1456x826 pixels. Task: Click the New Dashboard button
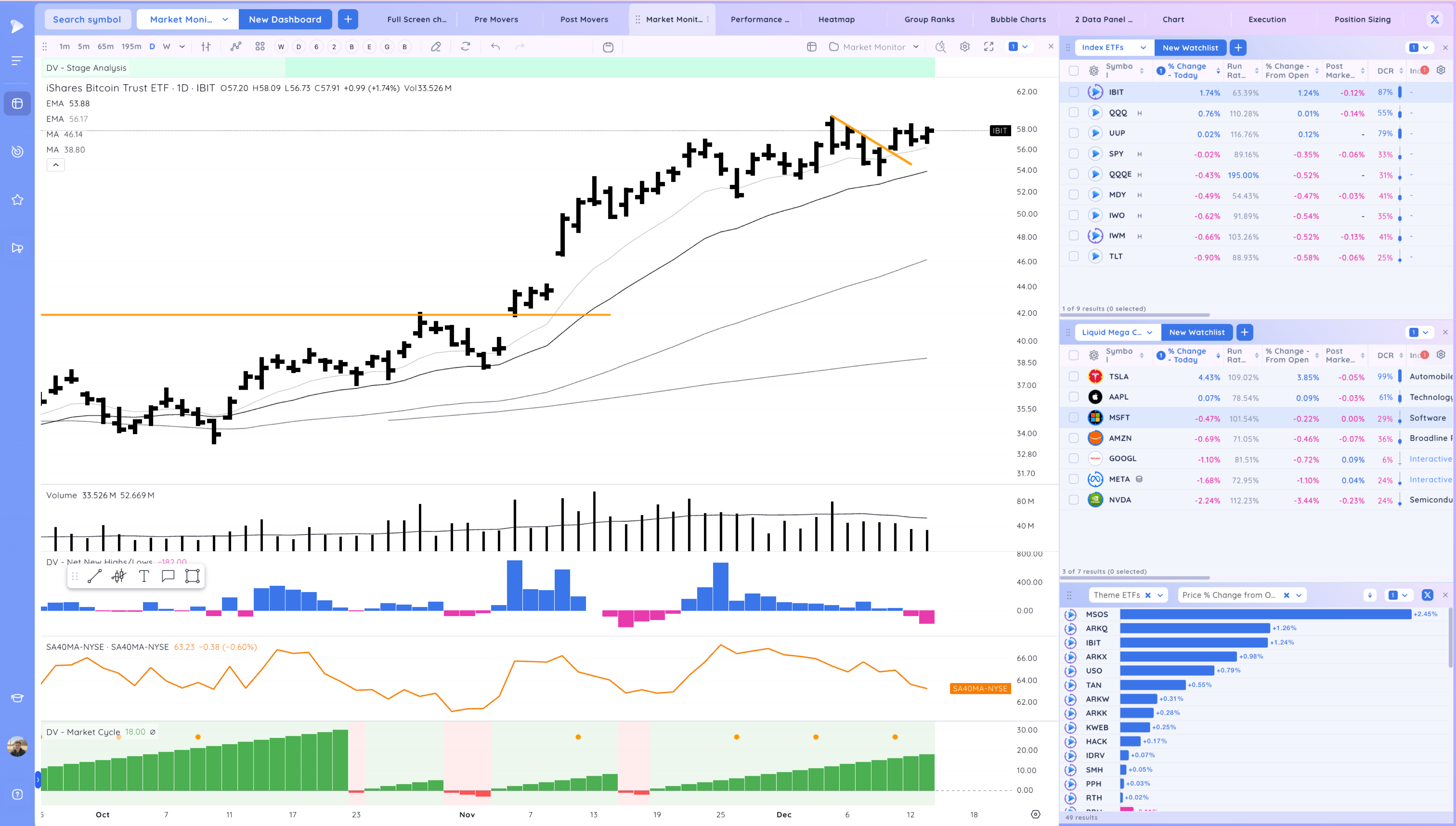pos(285,19)
